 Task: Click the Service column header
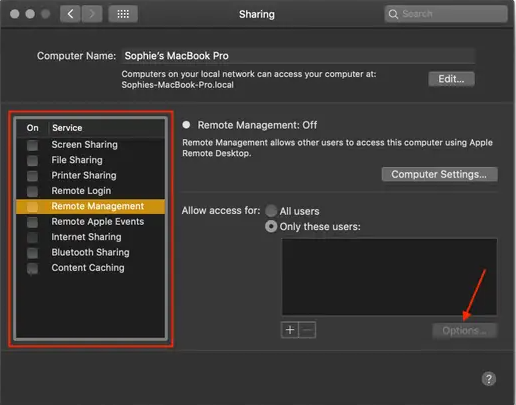[x=67, y=128]
